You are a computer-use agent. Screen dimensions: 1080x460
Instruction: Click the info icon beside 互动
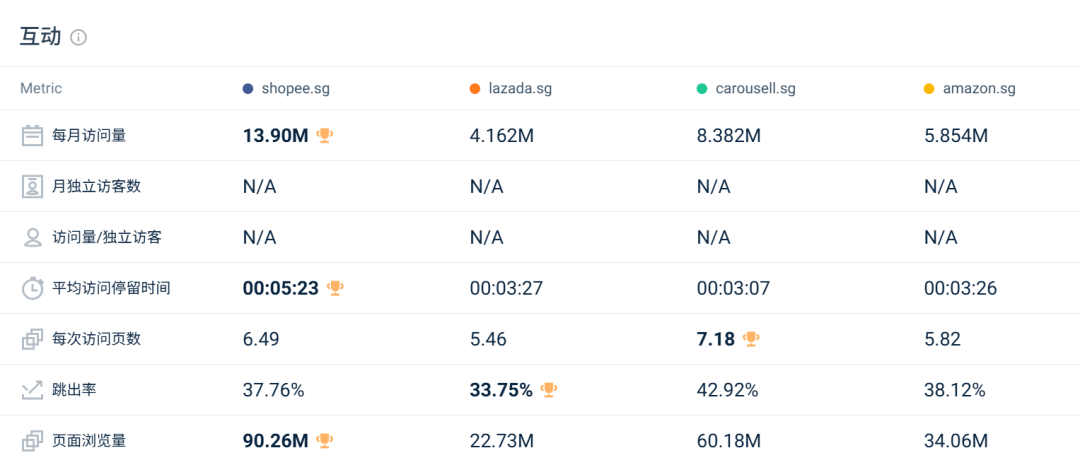[x=79, y=37]
